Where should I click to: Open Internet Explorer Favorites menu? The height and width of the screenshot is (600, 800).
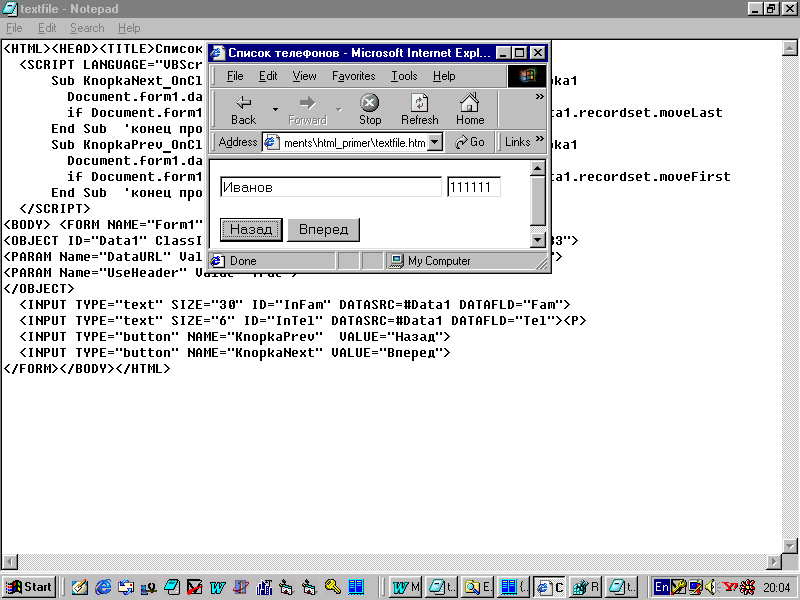pos(354,76)
